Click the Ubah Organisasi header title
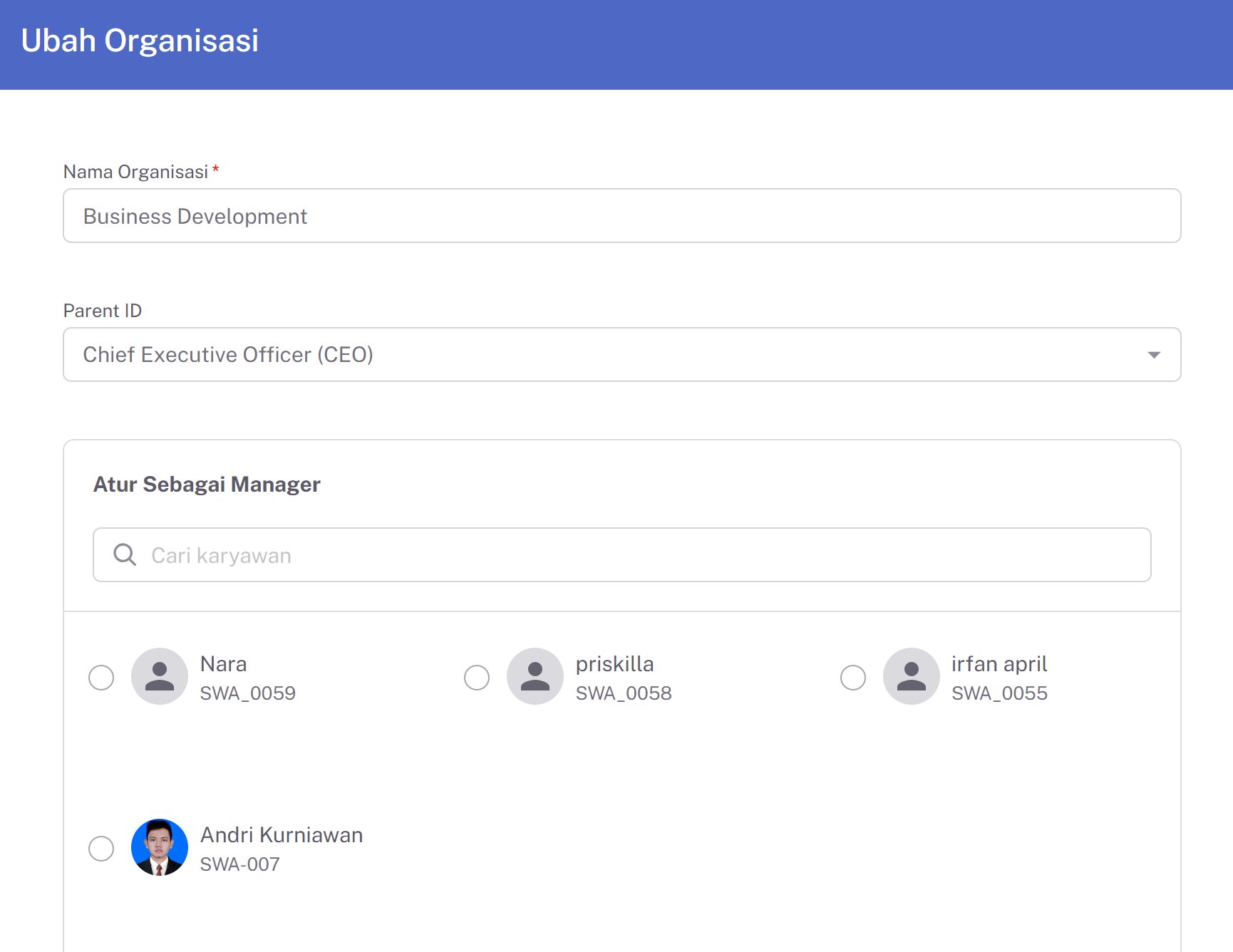 pos(140,41)
